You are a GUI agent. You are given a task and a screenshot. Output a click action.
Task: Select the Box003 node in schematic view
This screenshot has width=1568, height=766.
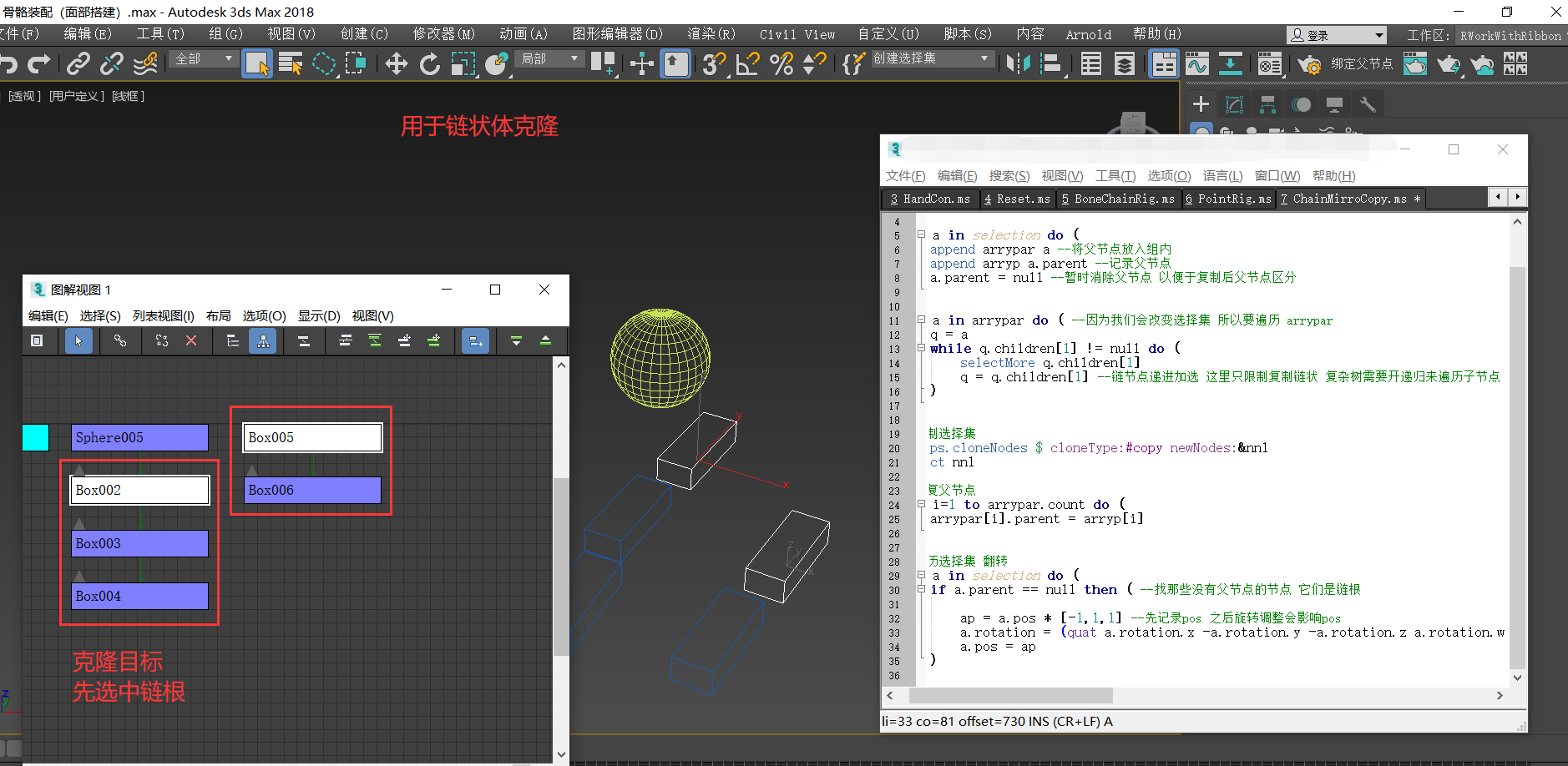coord(139,543)
